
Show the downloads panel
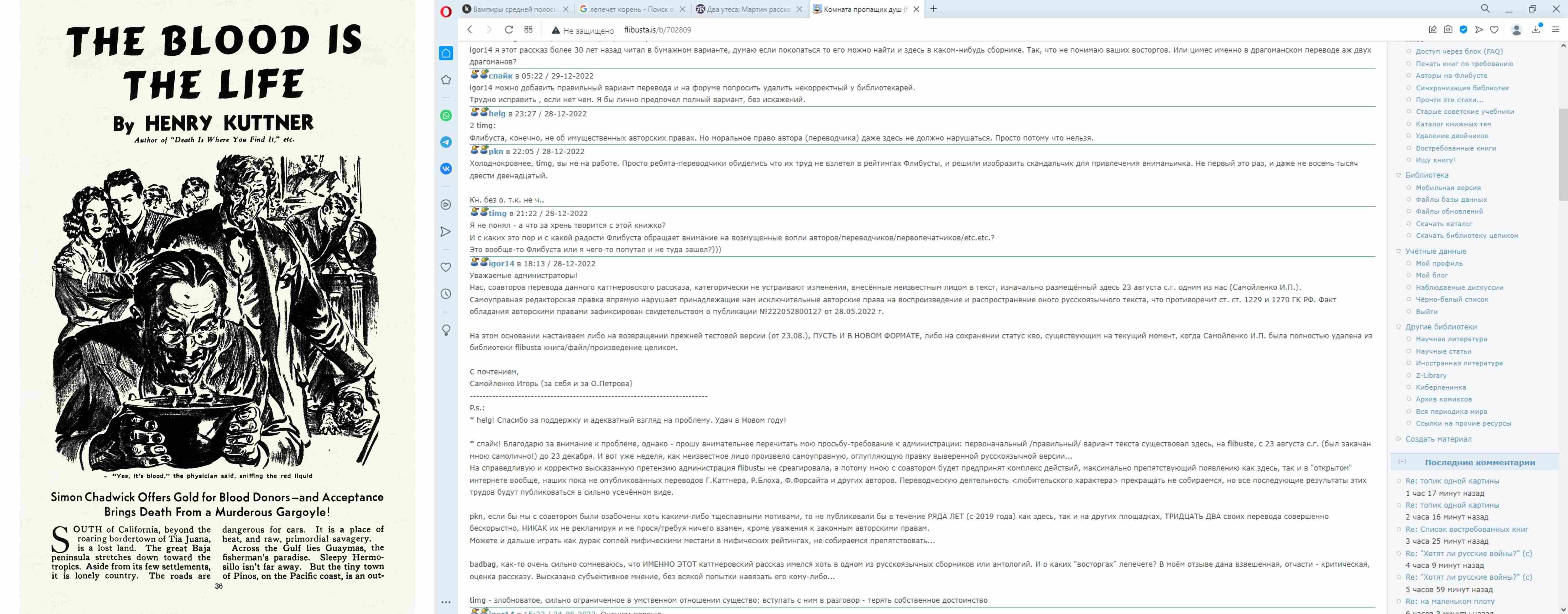click(x=1536, y=29)
